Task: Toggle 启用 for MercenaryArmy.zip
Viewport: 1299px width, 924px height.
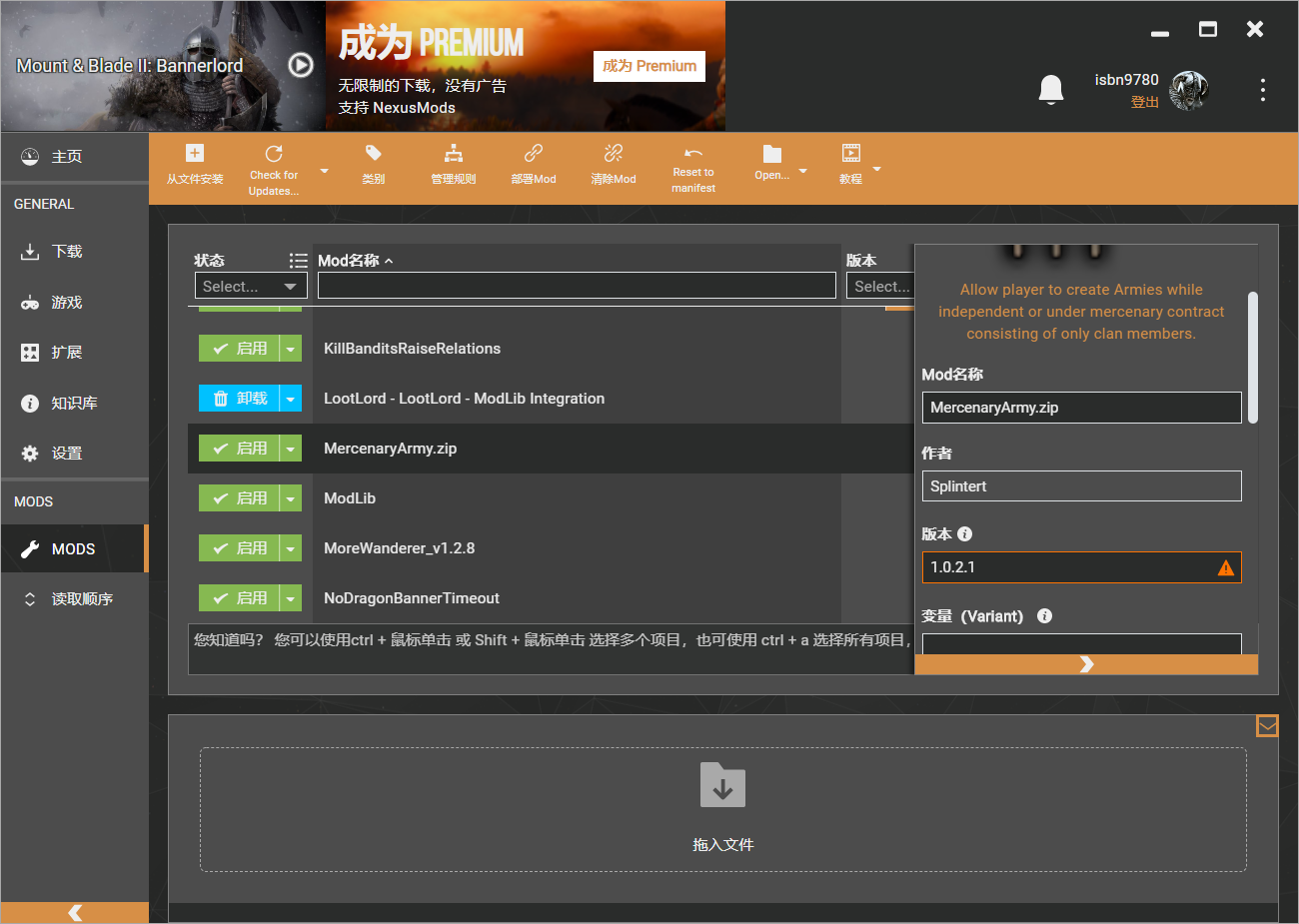Action: coord(239,449)
